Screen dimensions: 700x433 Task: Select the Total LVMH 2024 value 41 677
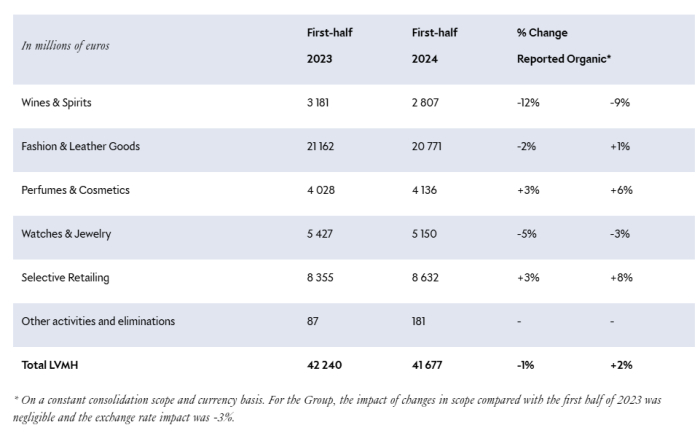click(430, 365)
